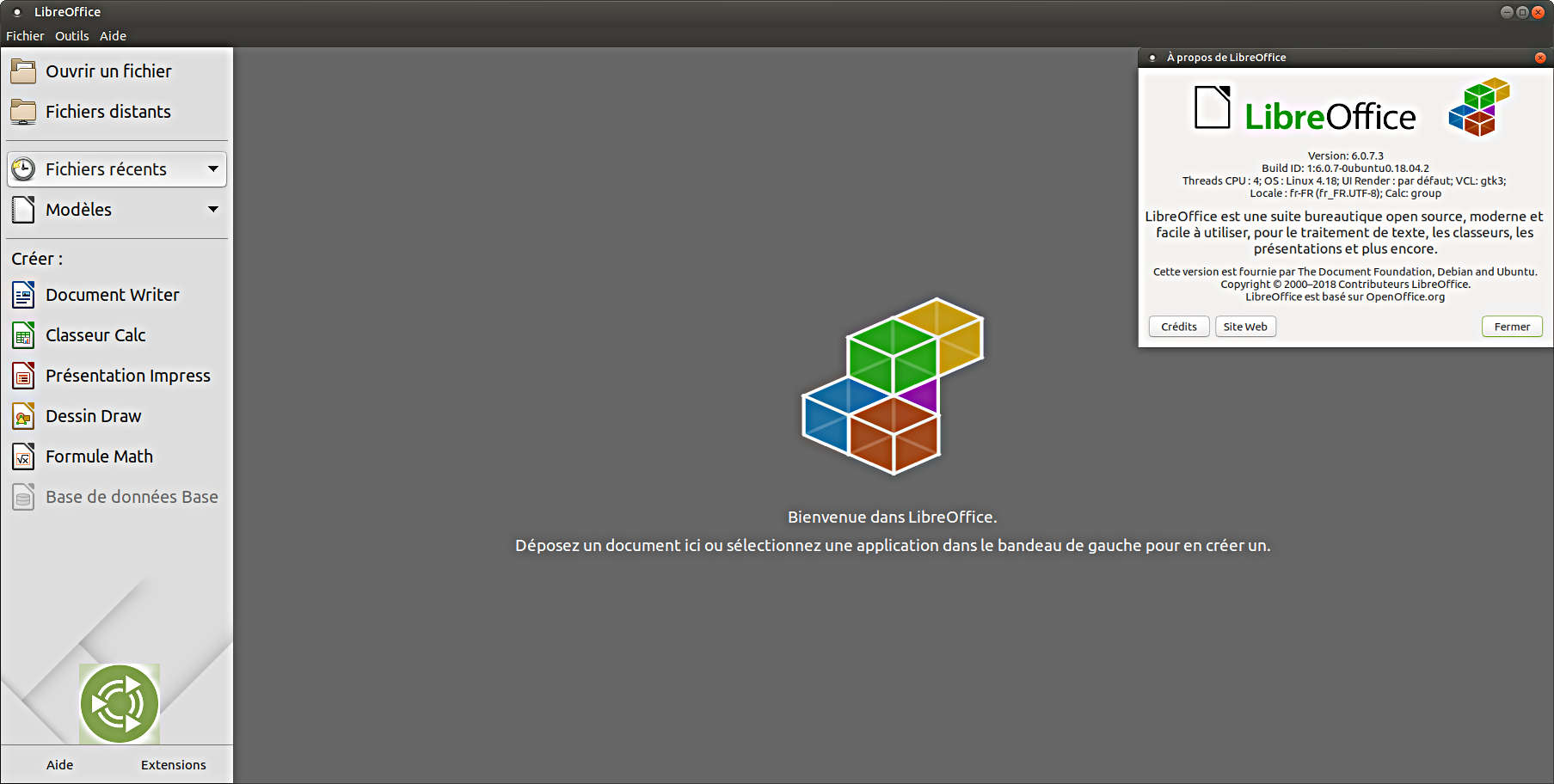Image resolution: width=1554 pixels, height=784 pixels.
Task: Open Extensions at sidebar bottom
Action: (174, 765)
